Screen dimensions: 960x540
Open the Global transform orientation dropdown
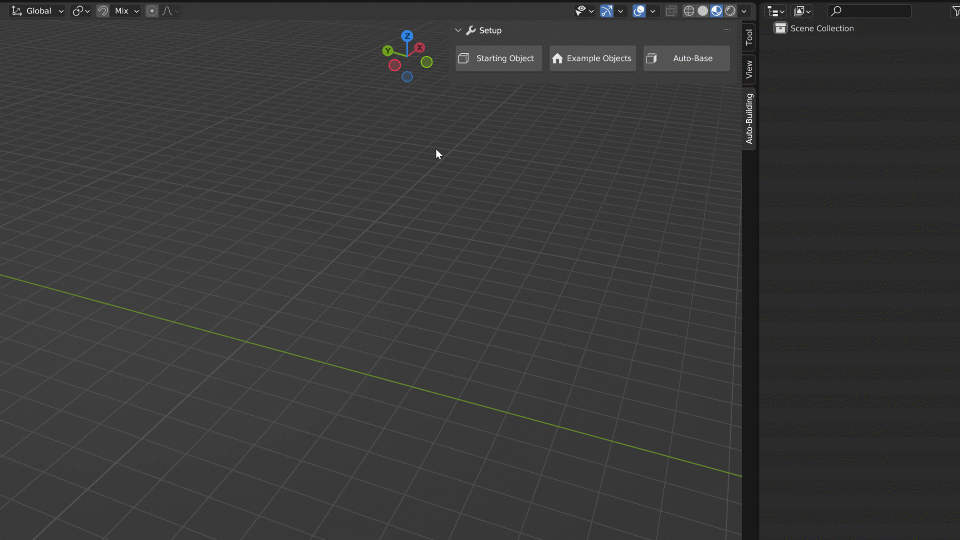pyautogui.click(x=37, y=11)
